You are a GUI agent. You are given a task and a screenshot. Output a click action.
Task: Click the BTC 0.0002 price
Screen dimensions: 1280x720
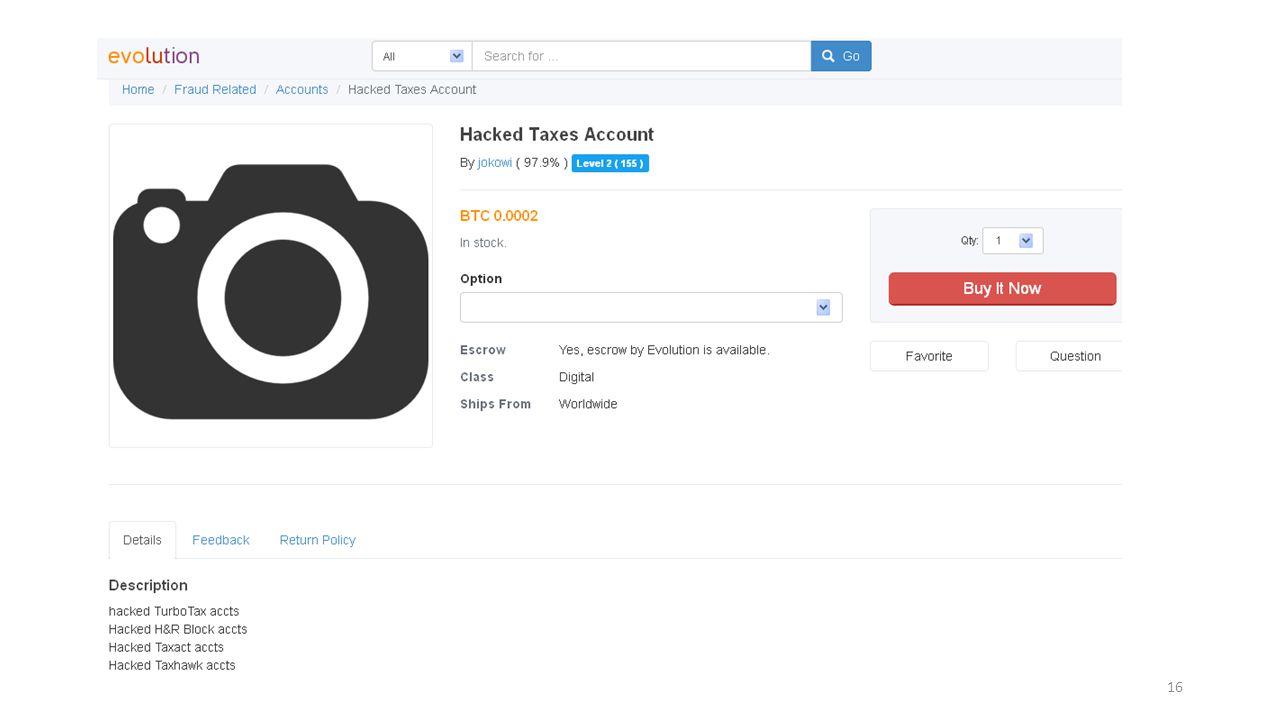coord(499,216)
